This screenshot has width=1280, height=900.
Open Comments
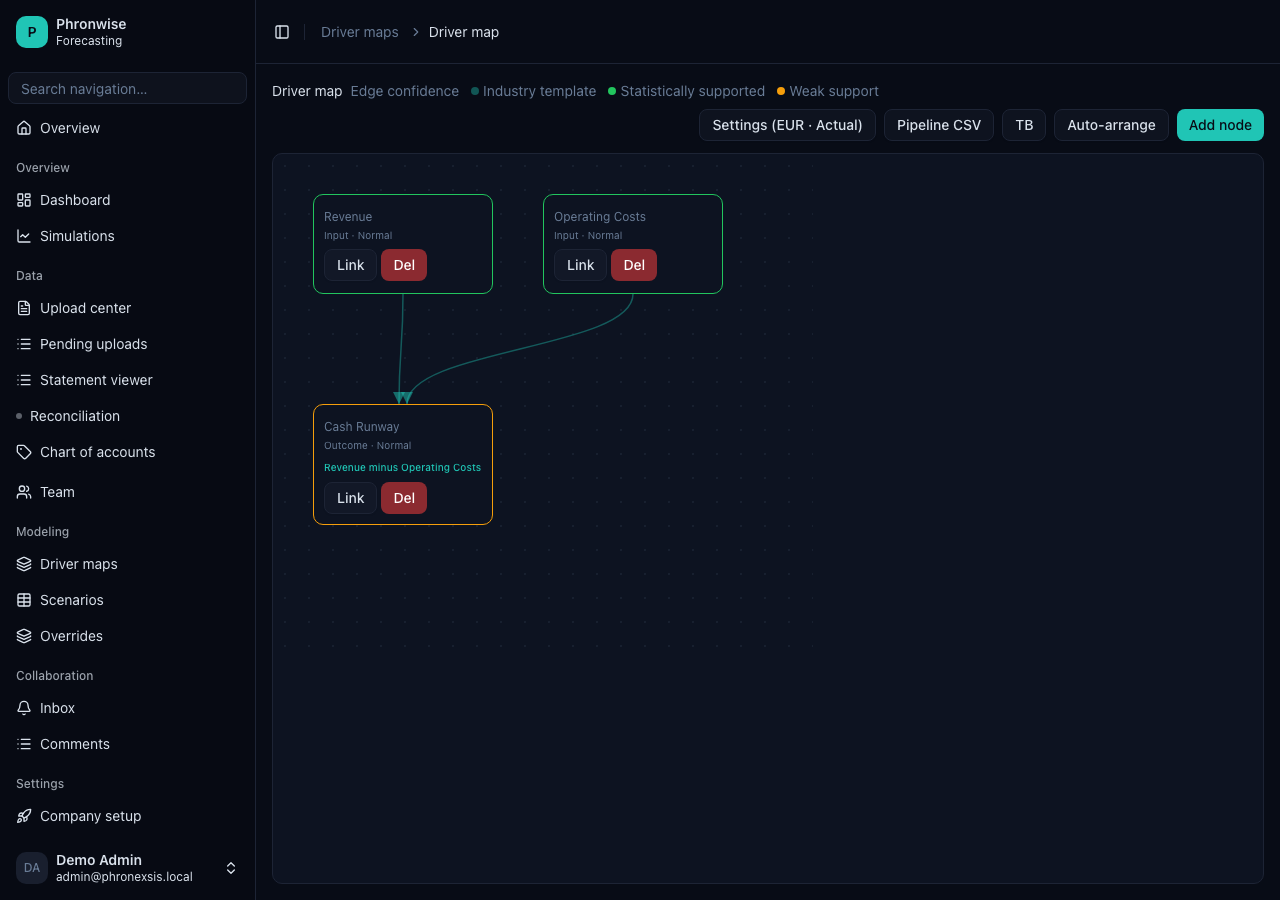coord(127,744)
